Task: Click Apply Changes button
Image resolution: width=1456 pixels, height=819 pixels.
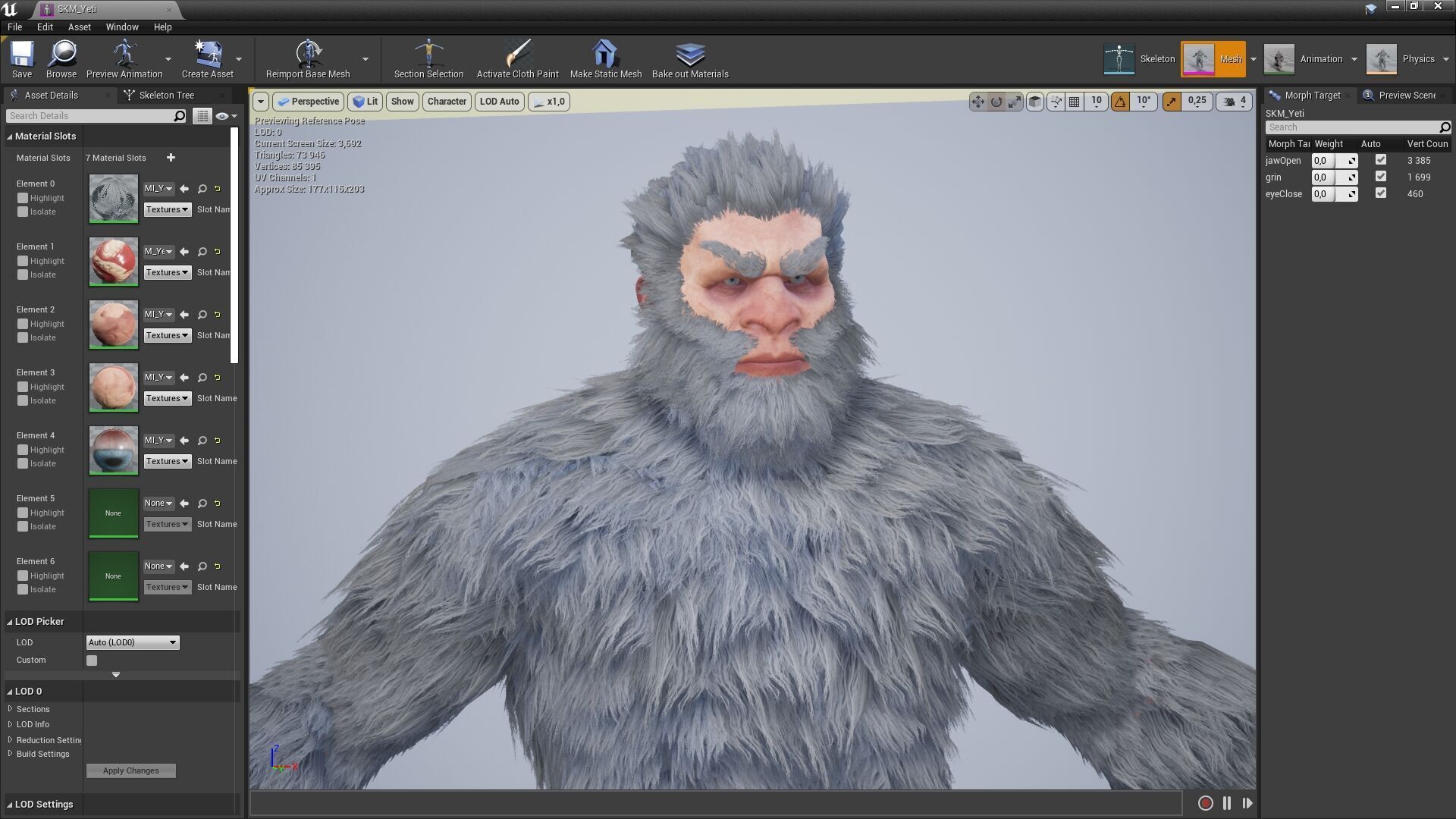Action: 131,771
